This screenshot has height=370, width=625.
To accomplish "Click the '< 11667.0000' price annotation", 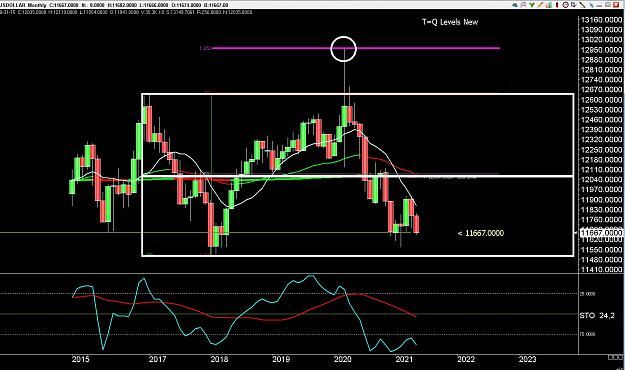I will [481, 233].
